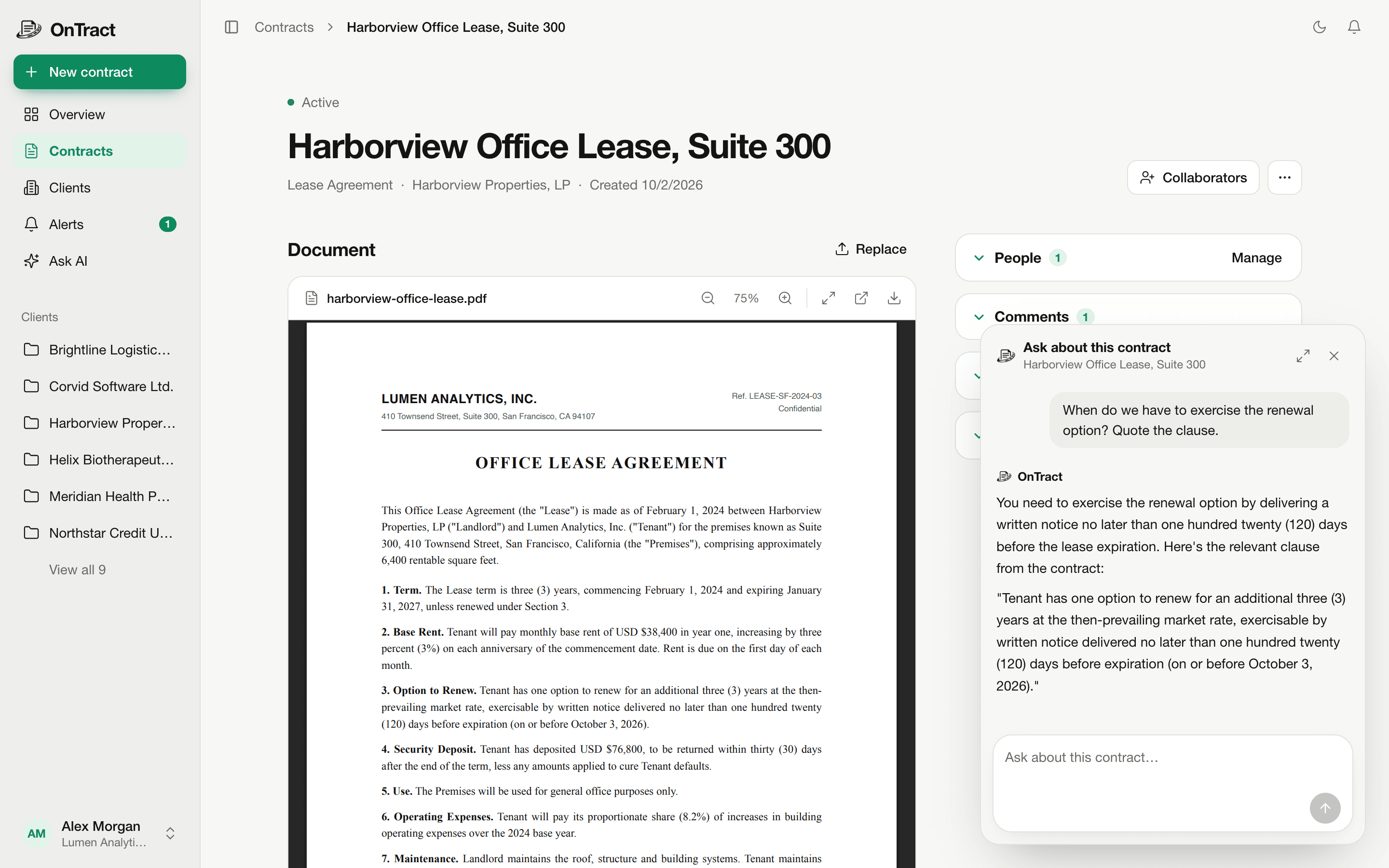
Task: Collapse the People section chevron
Action: pyautogui.click(x=979, y=258)
